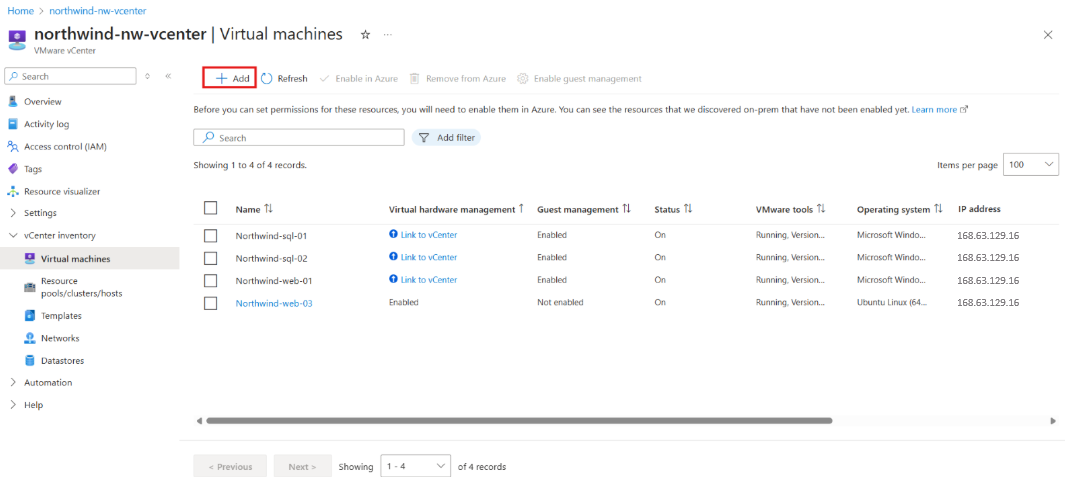
Task: Check the Northwind-web-01 row checkbox
Action: point(211,281)
